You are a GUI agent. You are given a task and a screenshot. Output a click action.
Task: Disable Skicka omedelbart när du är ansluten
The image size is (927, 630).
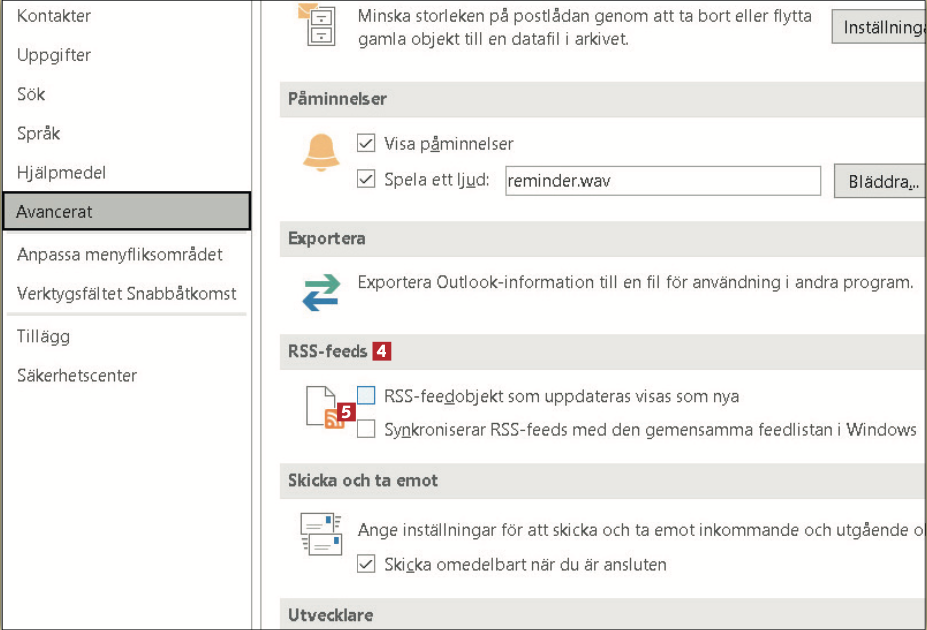366,565
